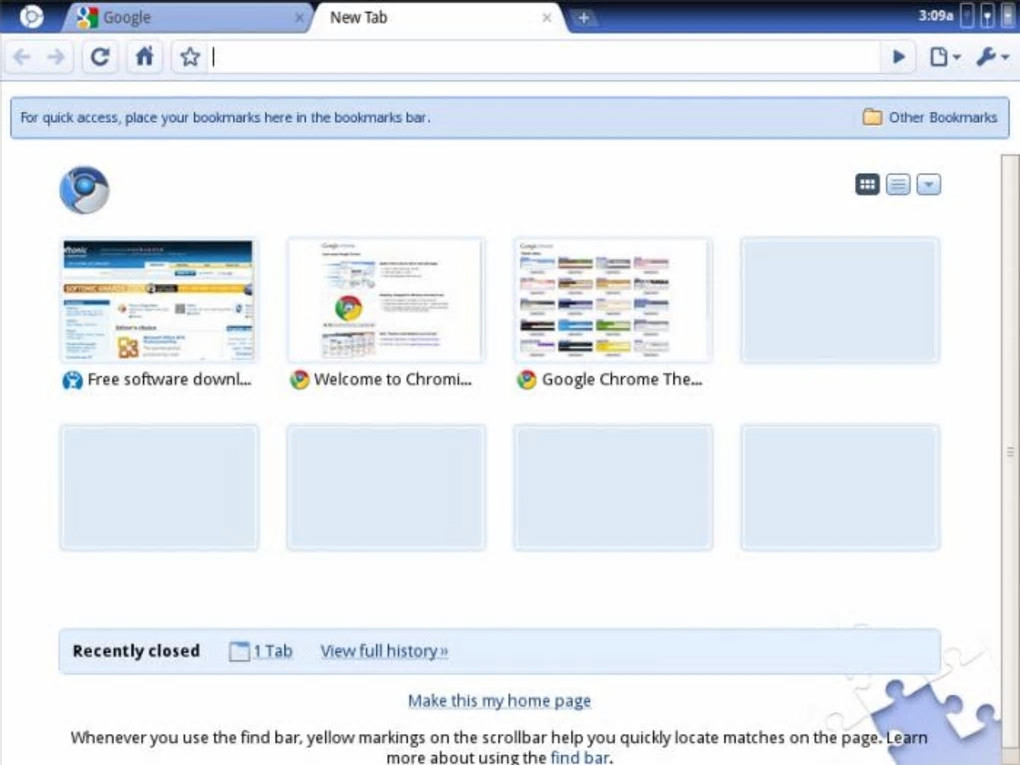Click the 'Welcome to Chromi...' title
This screenshot has height=765, width=1020.
(392, 379)
